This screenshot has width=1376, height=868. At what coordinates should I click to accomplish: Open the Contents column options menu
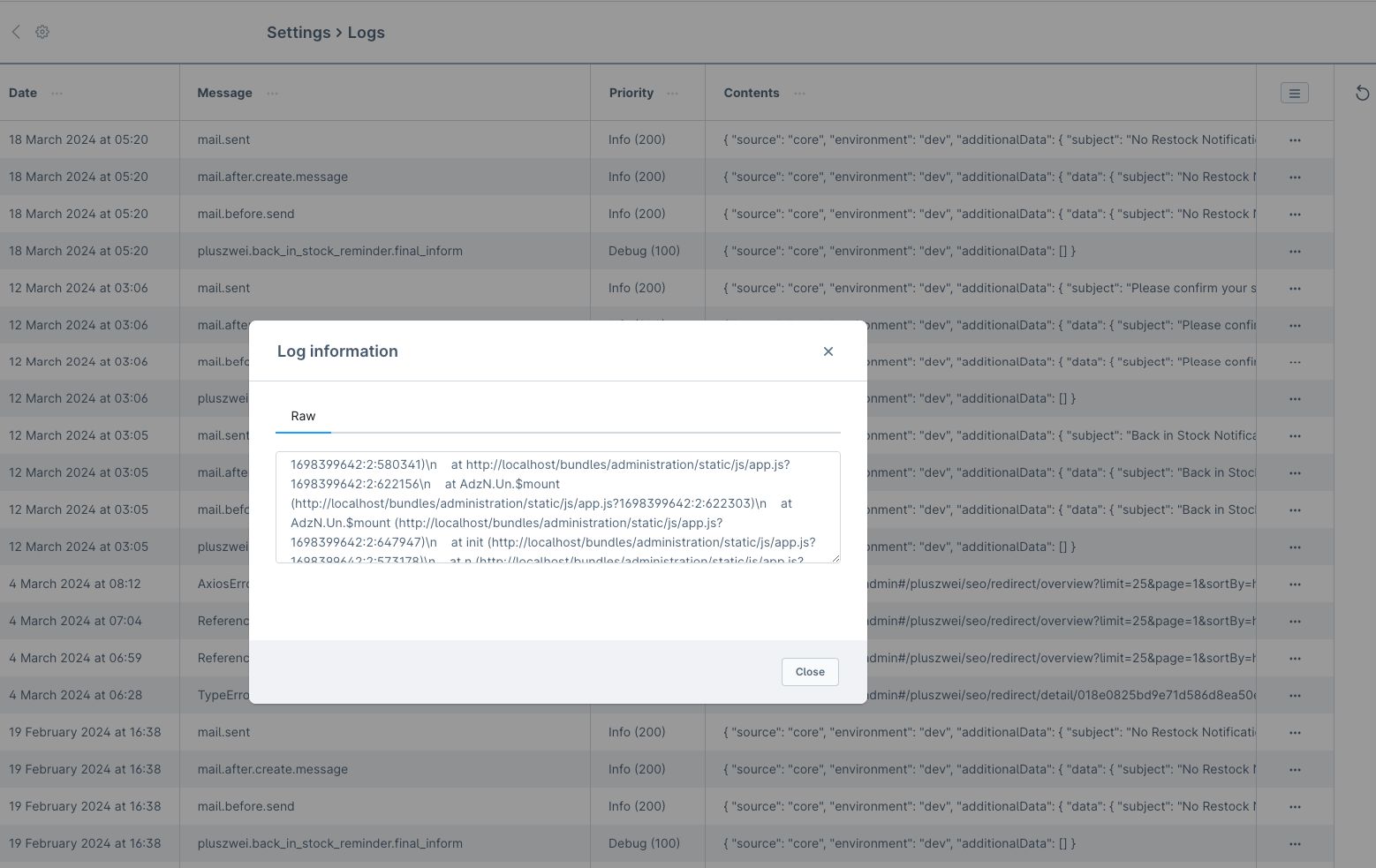[799, 93]
